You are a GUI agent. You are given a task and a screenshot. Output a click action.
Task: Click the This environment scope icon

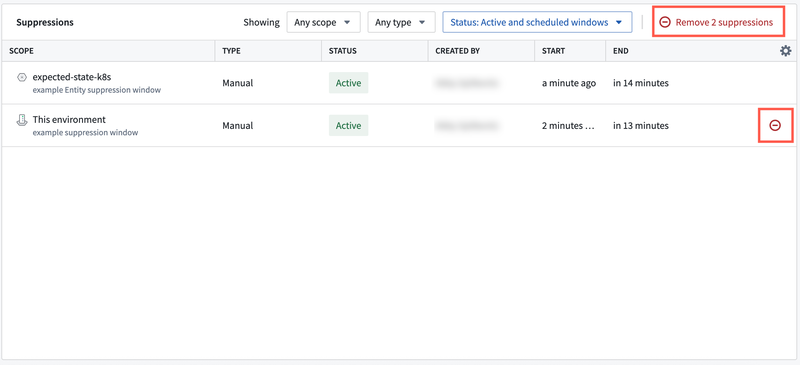pos(21,120)
